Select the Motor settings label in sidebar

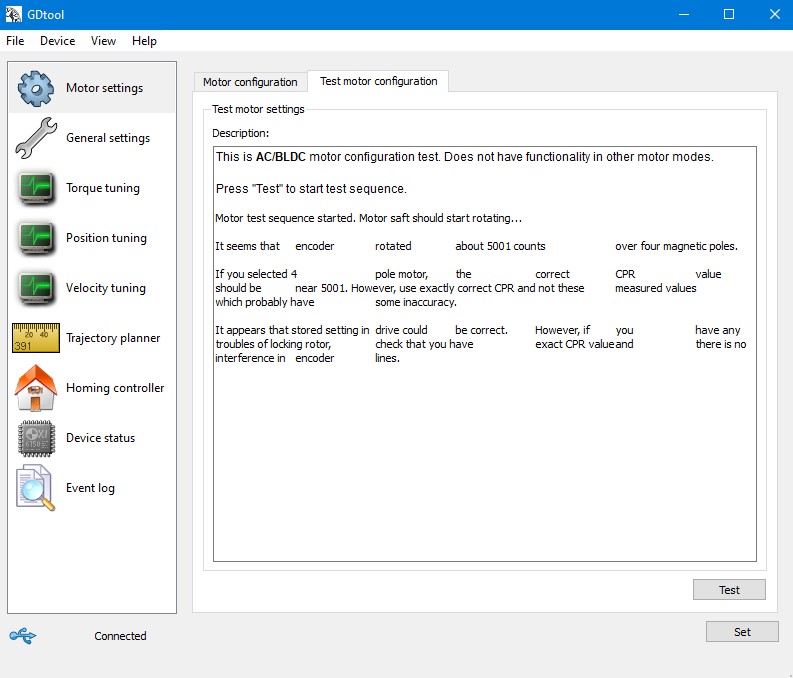(x=105, y=88)
